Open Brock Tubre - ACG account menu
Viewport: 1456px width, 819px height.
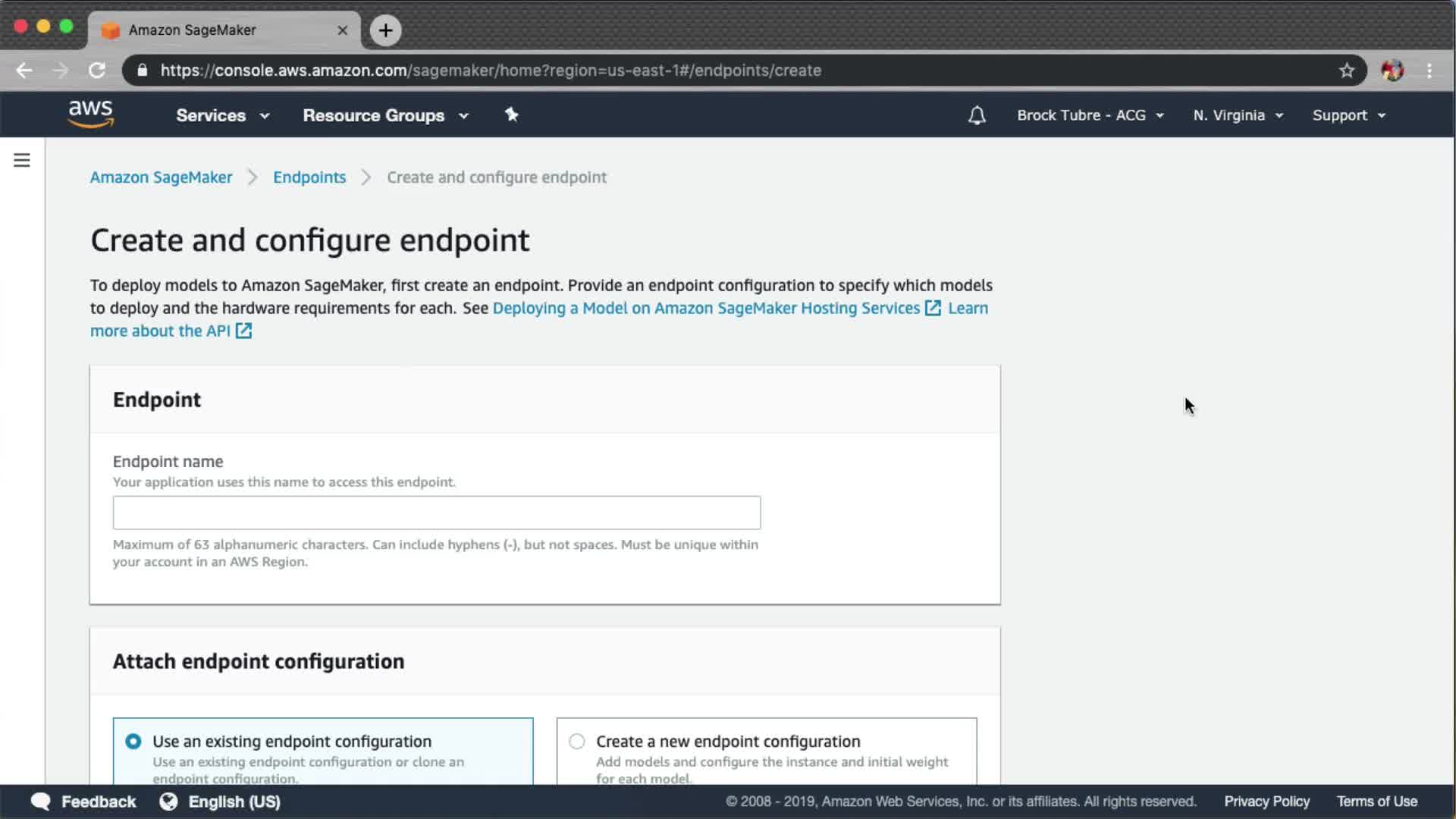(1090, 115)
